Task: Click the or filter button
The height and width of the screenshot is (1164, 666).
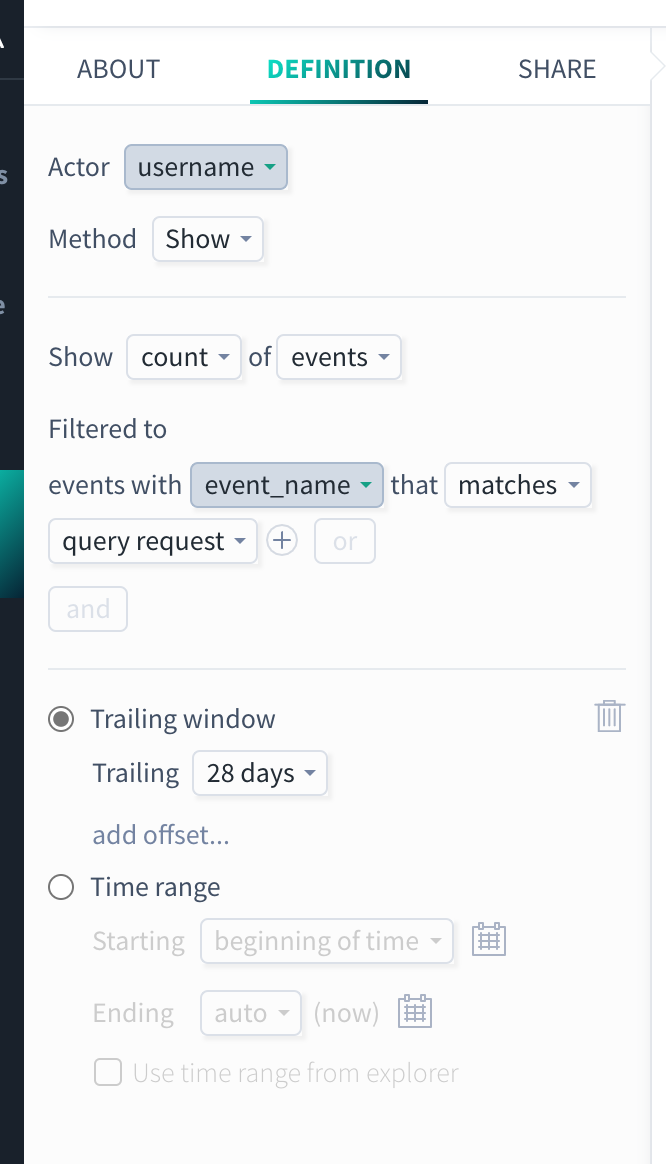Action: click(345, 541)
